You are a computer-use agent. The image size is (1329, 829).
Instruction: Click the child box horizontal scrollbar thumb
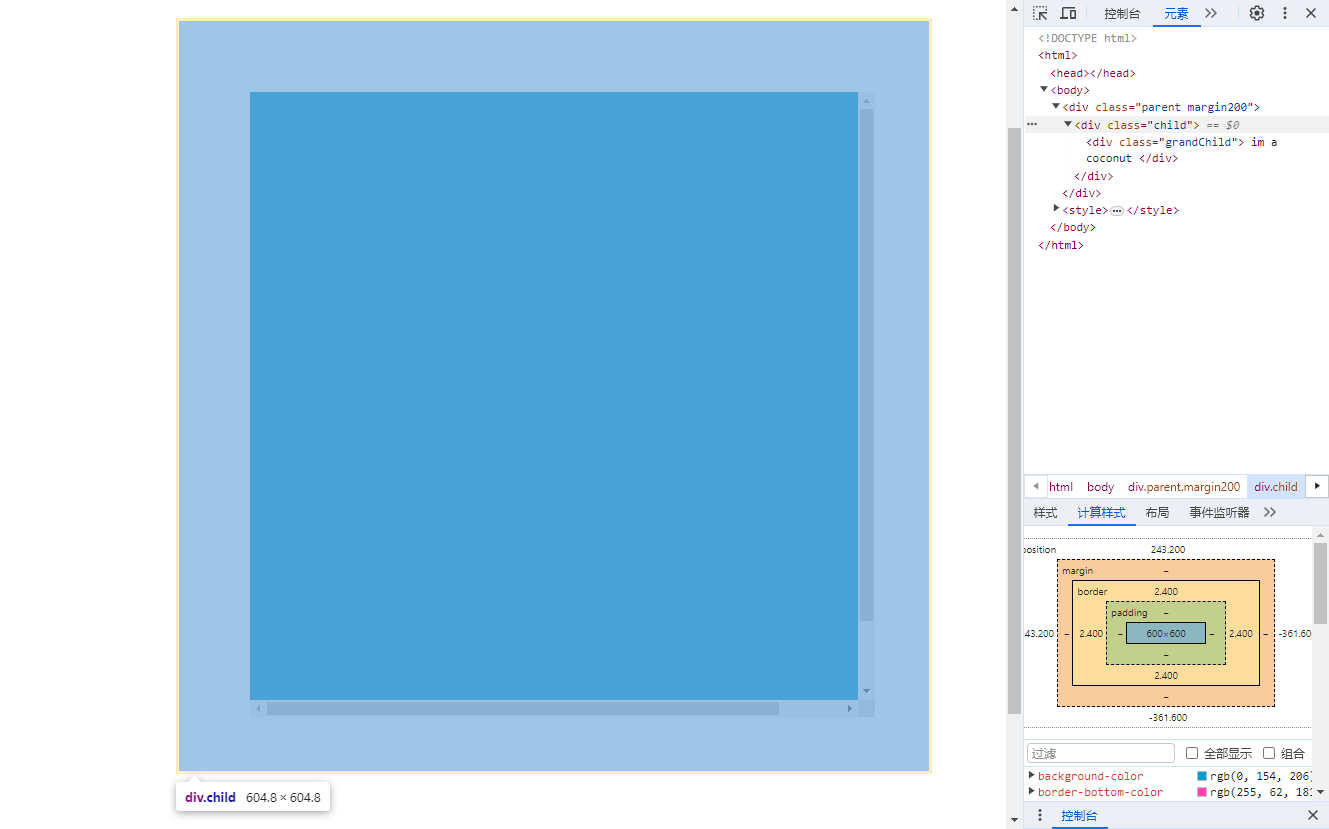click(x=523, y=708)
